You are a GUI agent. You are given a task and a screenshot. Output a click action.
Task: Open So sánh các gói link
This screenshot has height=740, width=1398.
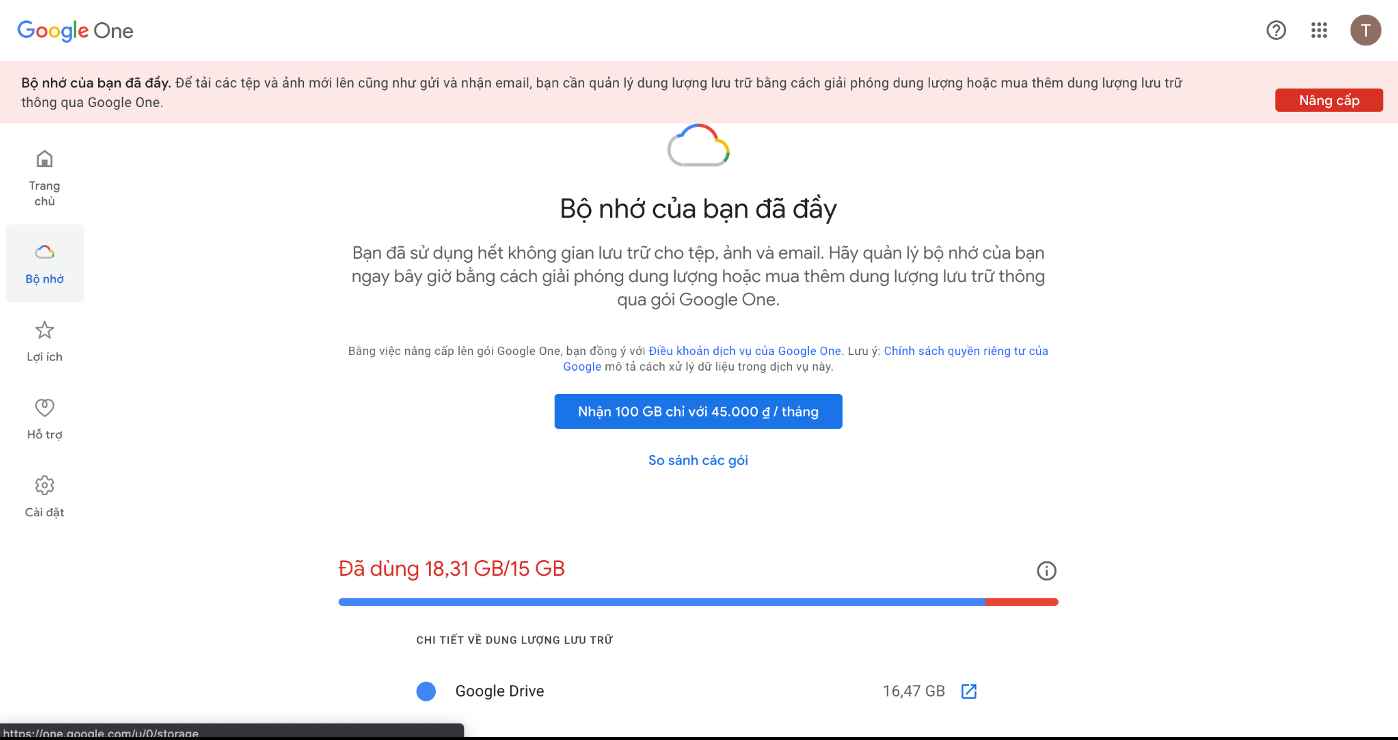[x=698, y=461]
